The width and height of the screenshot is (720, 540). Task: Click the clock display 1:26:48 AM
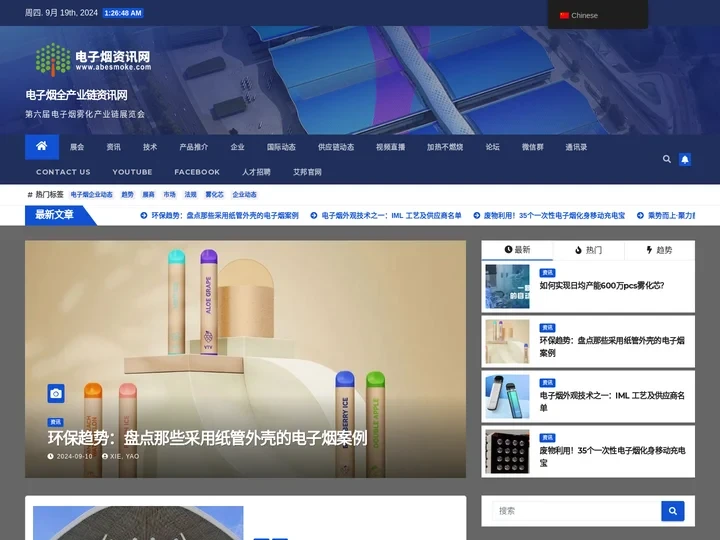tap(123, 13)
